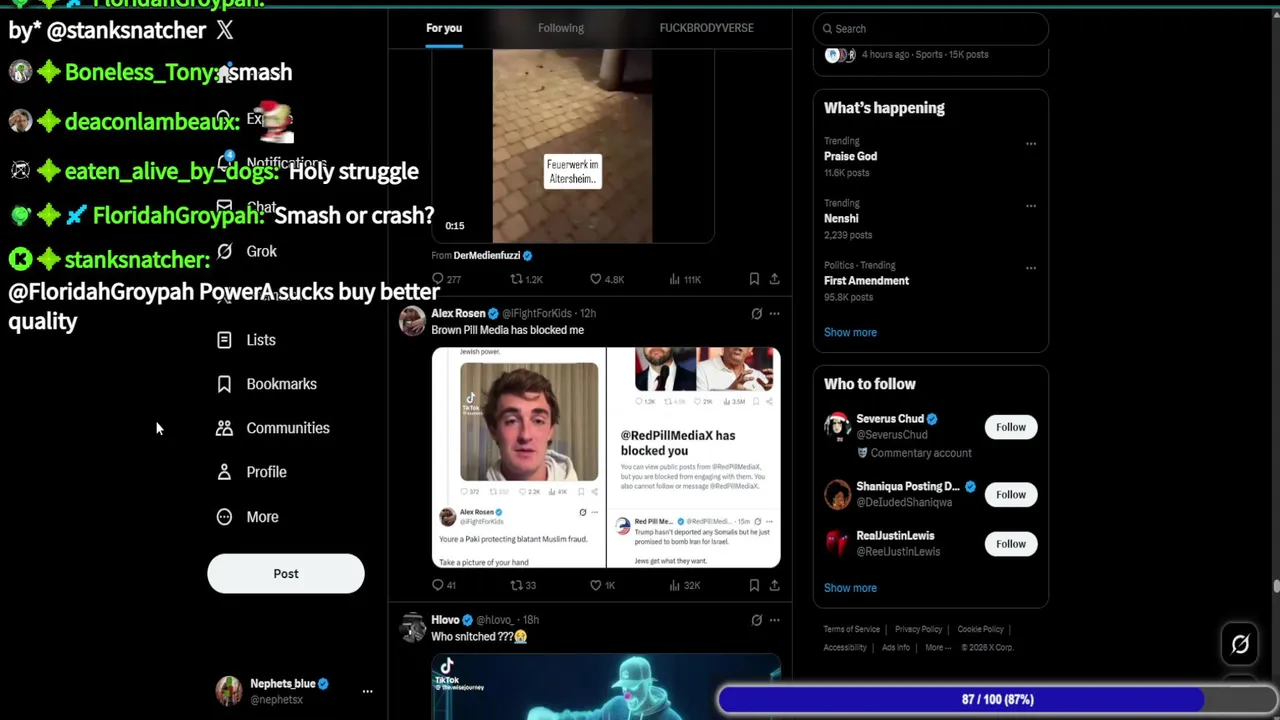This screenshot has height=720, width=1280.
Task: Open Alex Rosen's profile avatar
Action: click(412, 321)
